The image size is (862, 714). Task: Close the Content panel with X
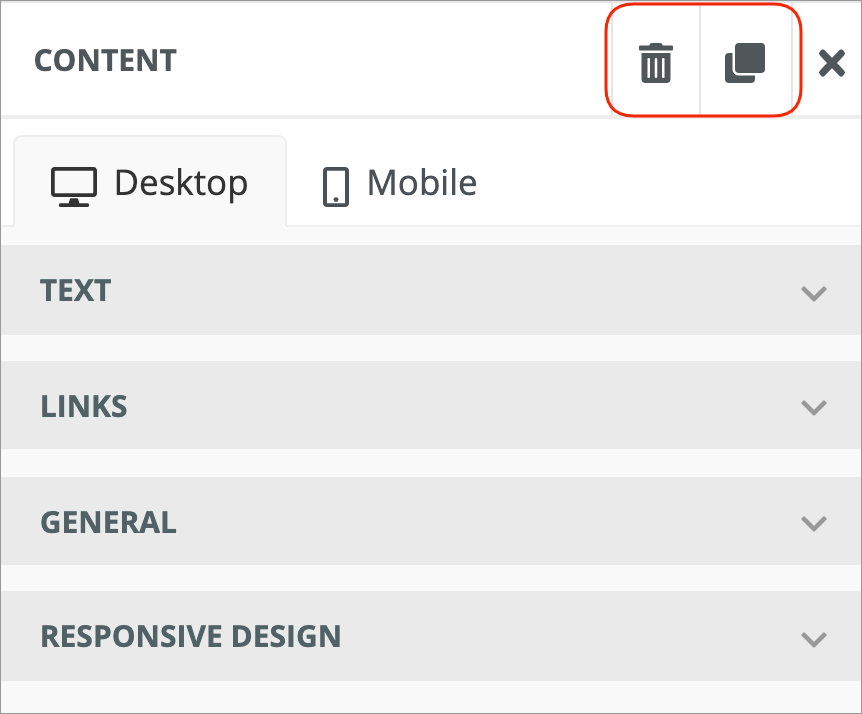pos(832,64)
